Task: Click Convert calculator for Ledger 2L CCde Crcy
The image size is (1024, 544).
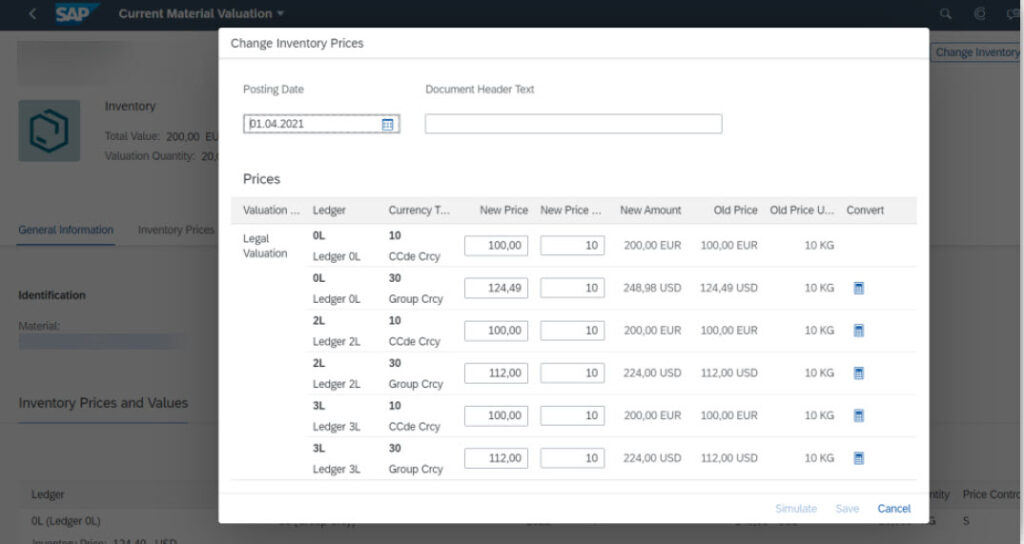Action: tap(858, 331)
